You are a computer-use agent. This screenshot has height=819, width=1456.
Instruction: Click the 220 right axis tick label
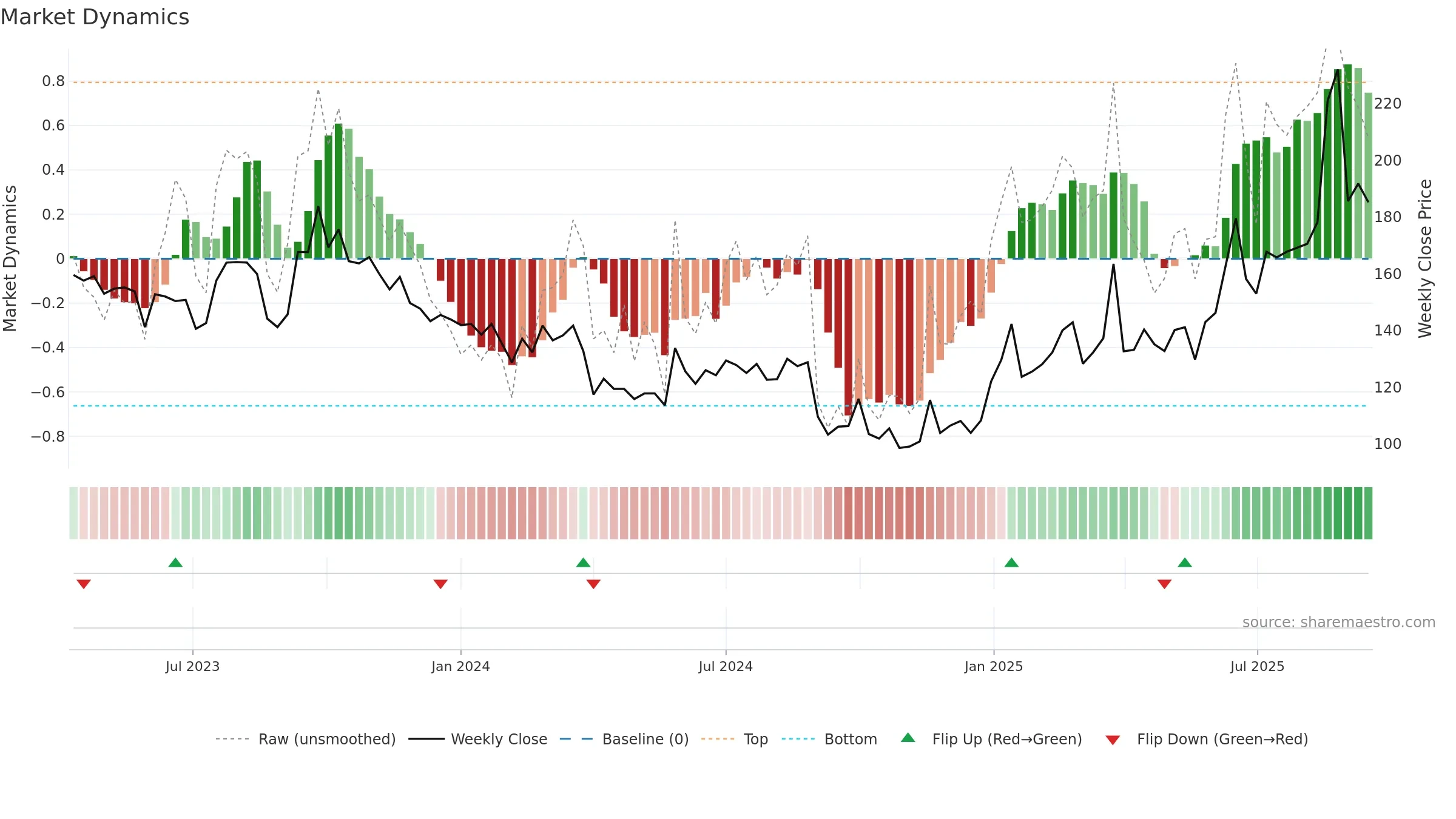(1388, 104)
